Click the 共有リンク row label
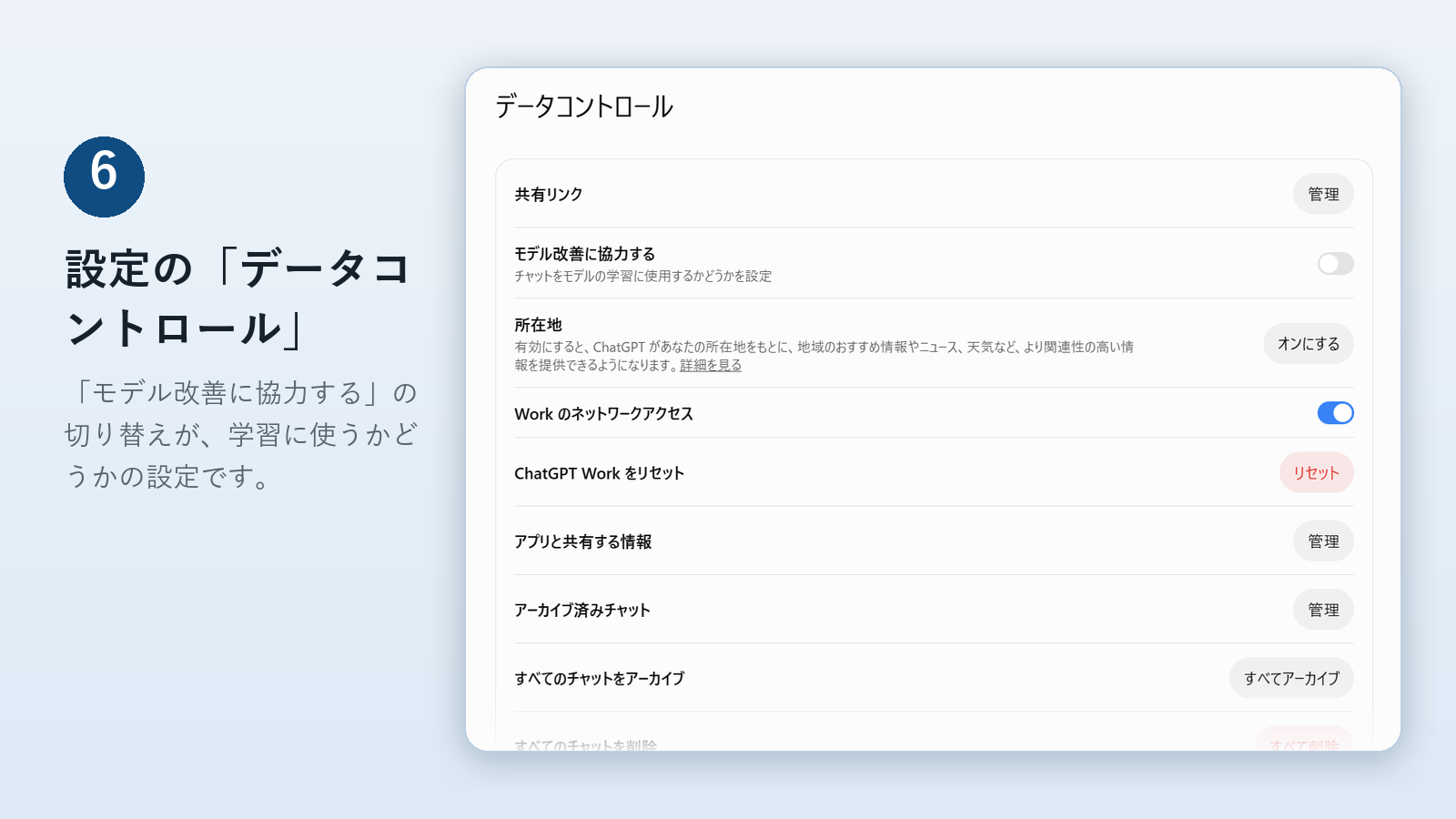This screenshot has height=819, width=1456. 549,195
